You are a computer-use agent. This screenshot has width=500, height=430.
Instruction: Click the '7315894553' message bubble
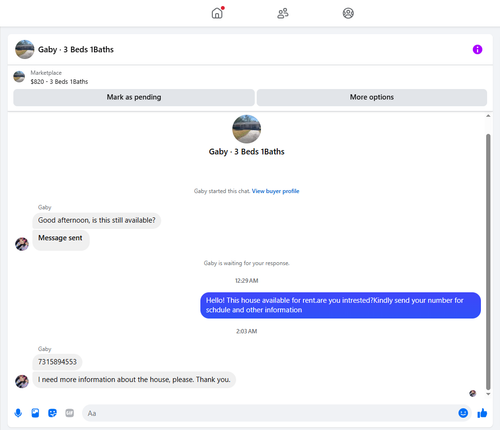pos(57,362)
